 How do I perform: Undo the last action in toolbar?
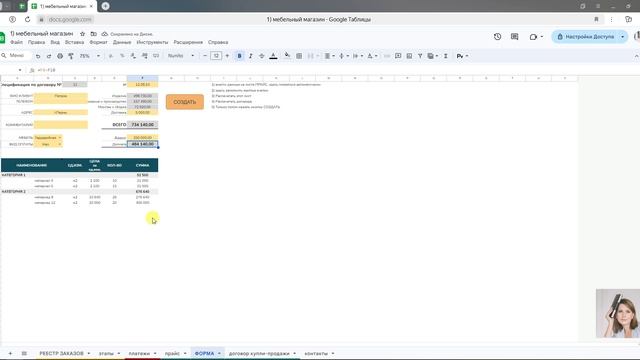pyautogui.click(x=38, y=56)
